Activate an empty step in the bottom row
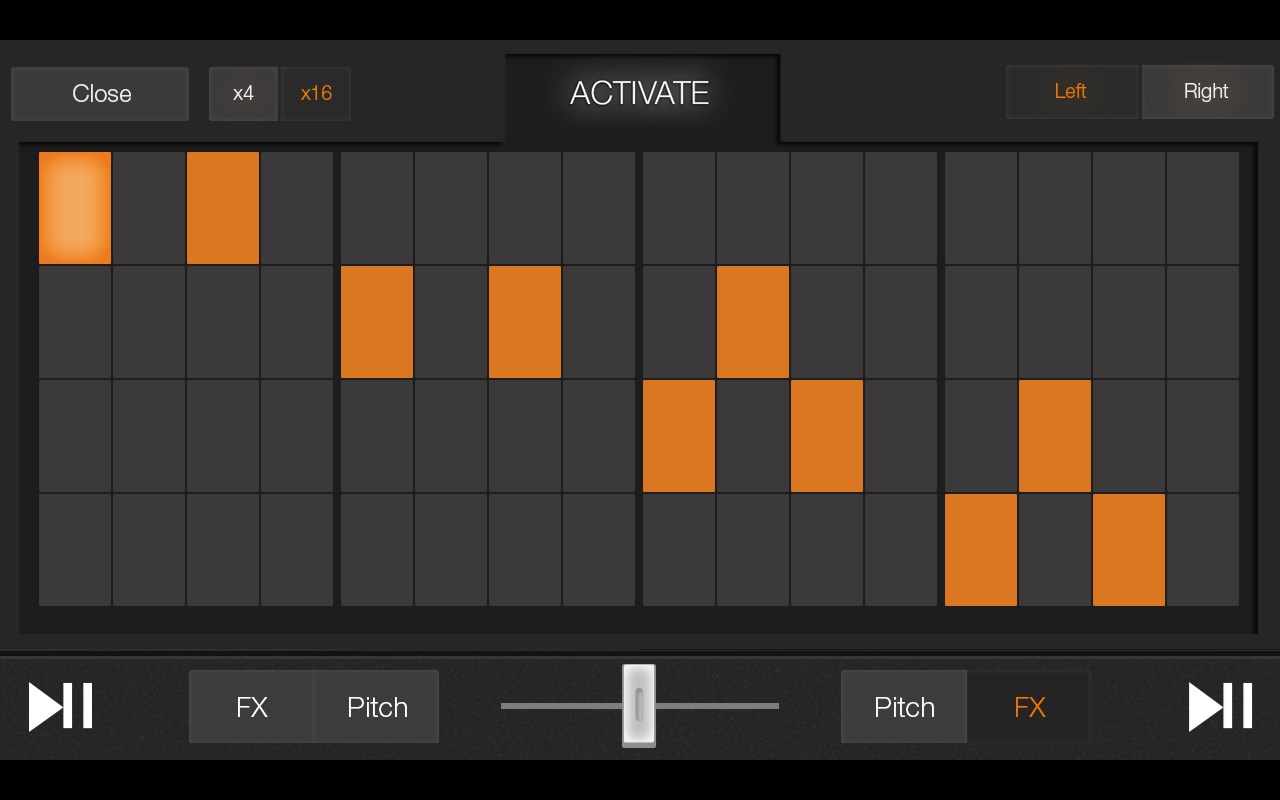This screenshot has height=800, width=1280. [x=75, y=550]
